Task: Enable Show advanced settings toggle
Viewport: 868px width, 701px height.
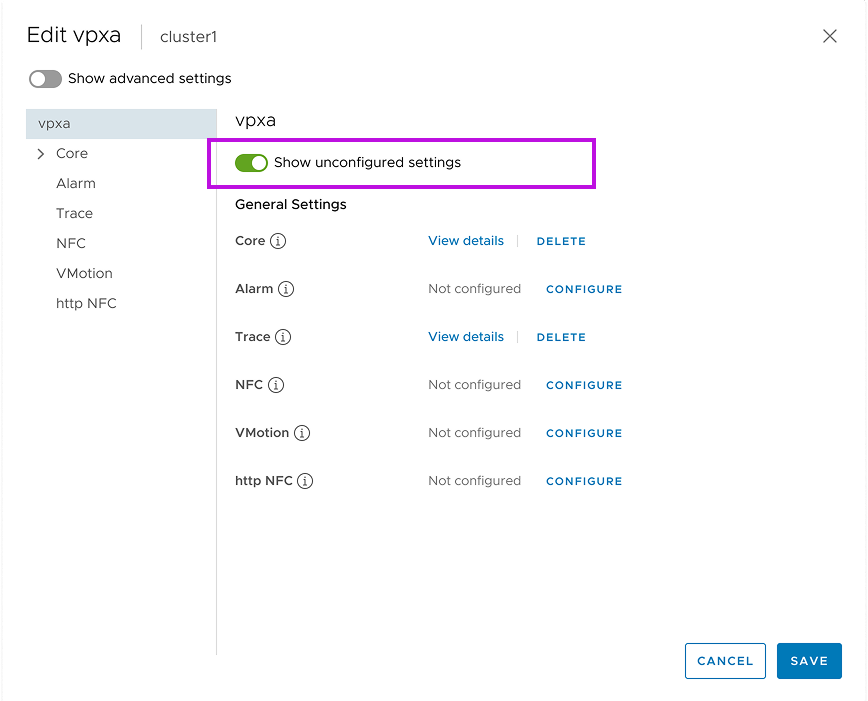Action: pyautogui.click(x=46, y=79)
